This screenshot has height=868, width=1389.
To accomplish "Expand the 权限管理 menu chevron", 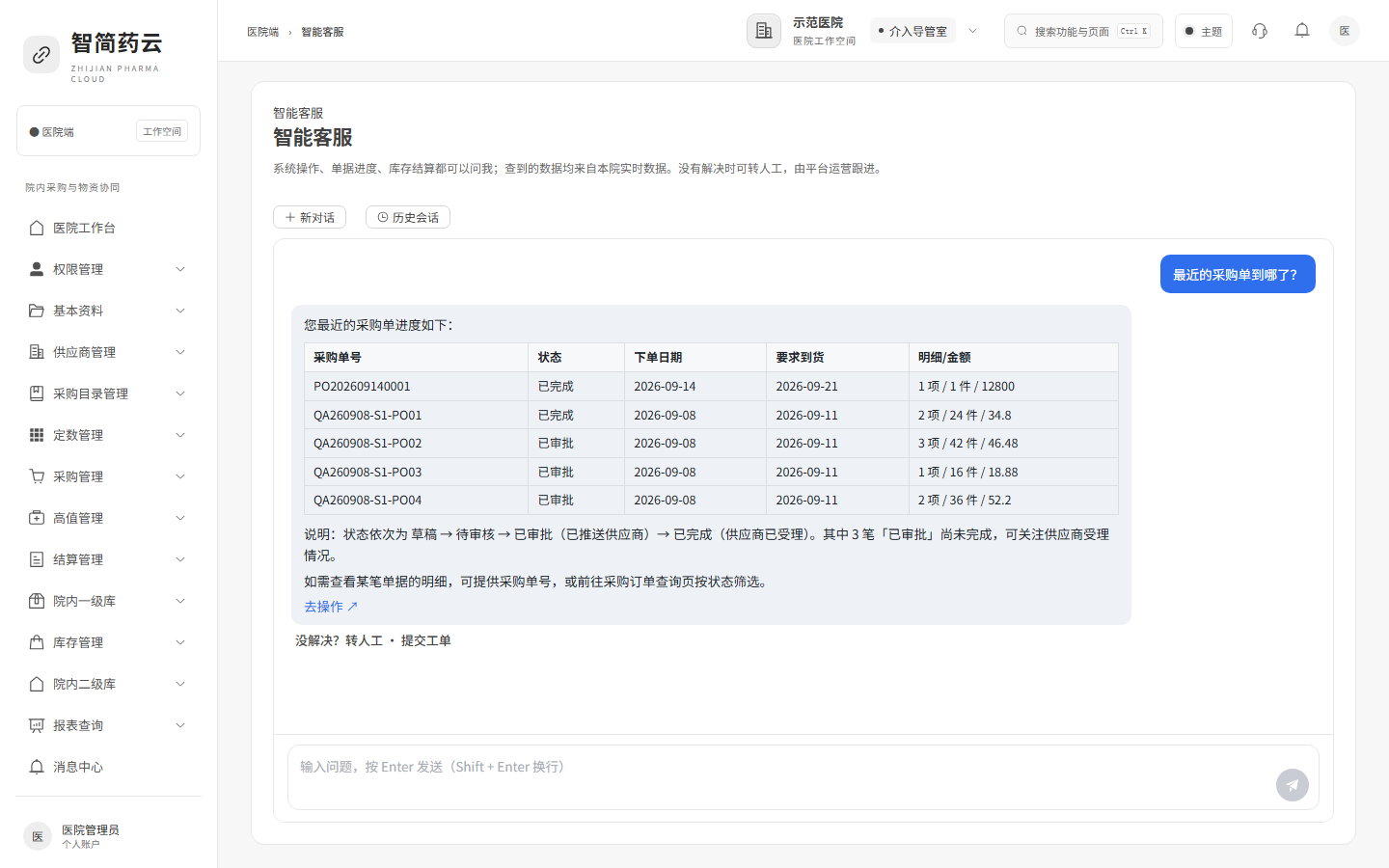I will (180, 269).
